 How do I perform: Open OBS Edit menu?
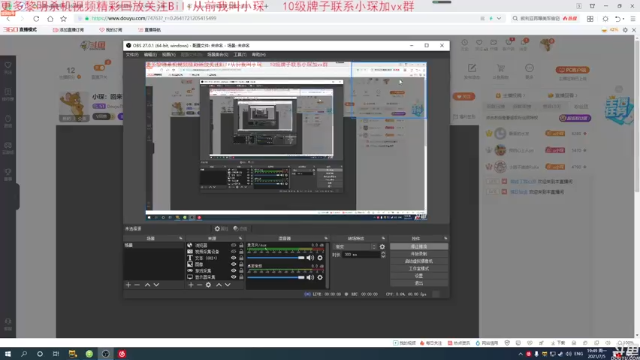pyautogui.click(x=150, y=55)
